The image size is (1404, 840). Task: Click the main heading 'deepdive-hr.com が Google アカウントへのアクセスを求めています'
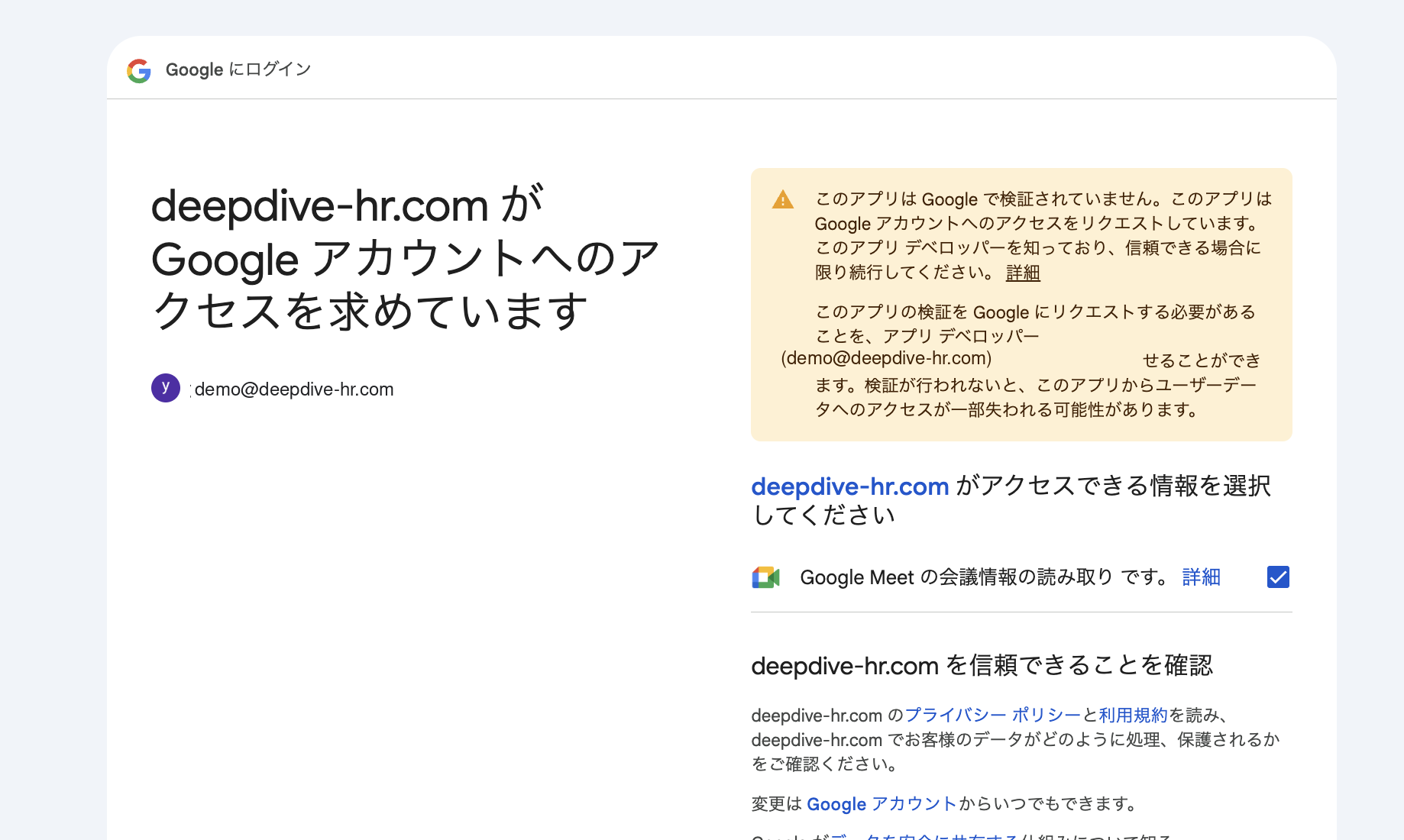click(x=405, y=258)
